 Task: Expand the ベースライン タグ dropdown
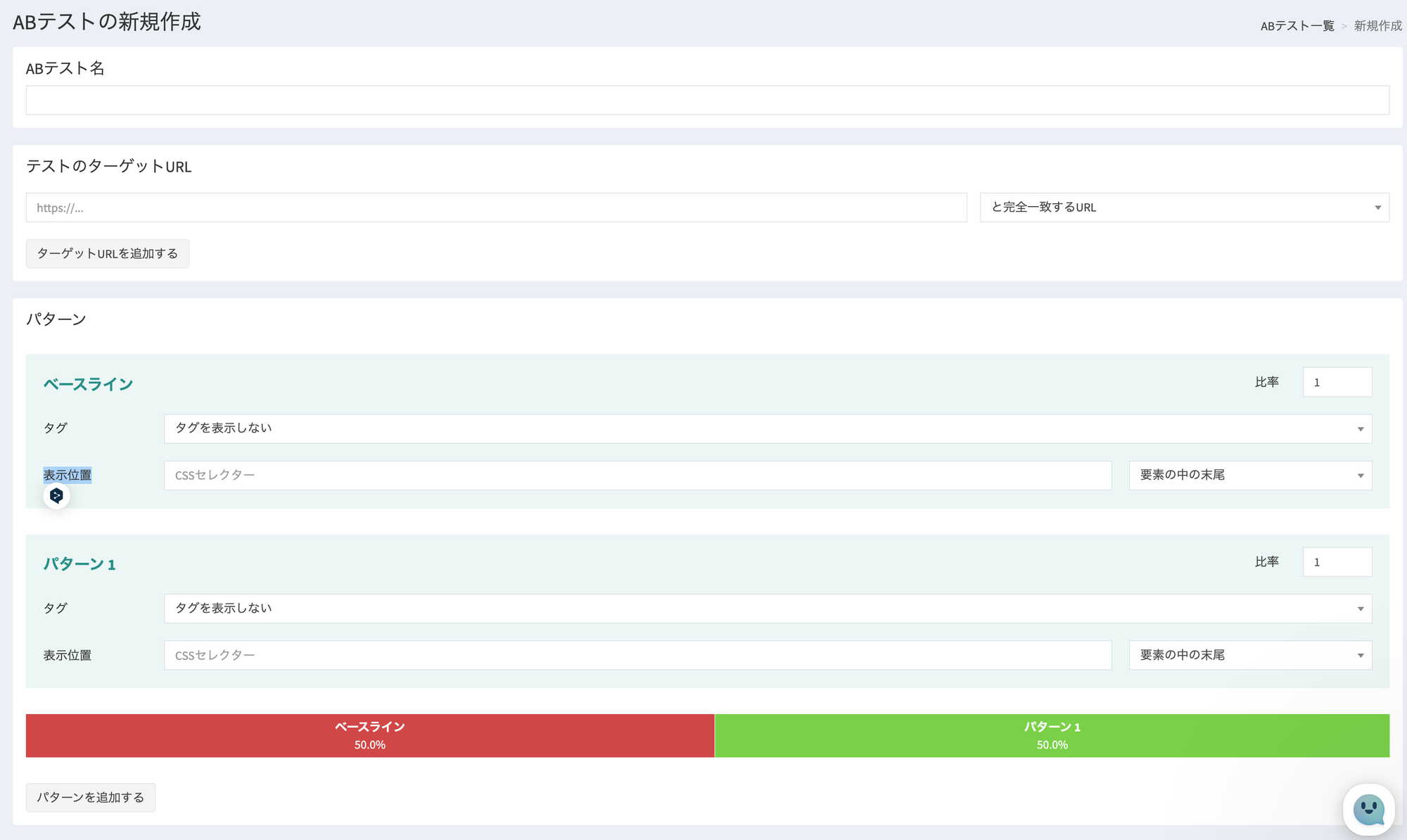click(x=768, y=428)
